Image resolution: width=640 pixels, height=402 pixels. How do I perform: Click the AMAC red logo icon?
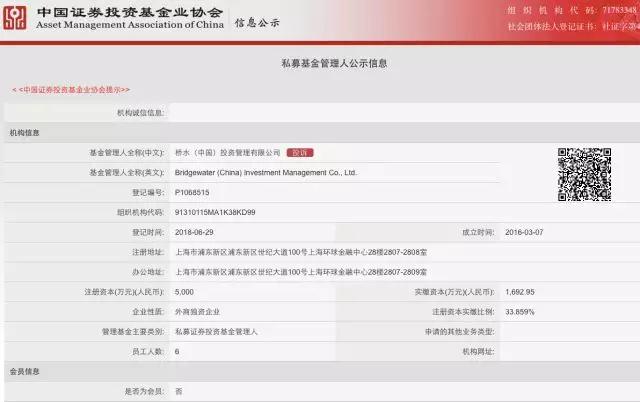tap(15, 18)
